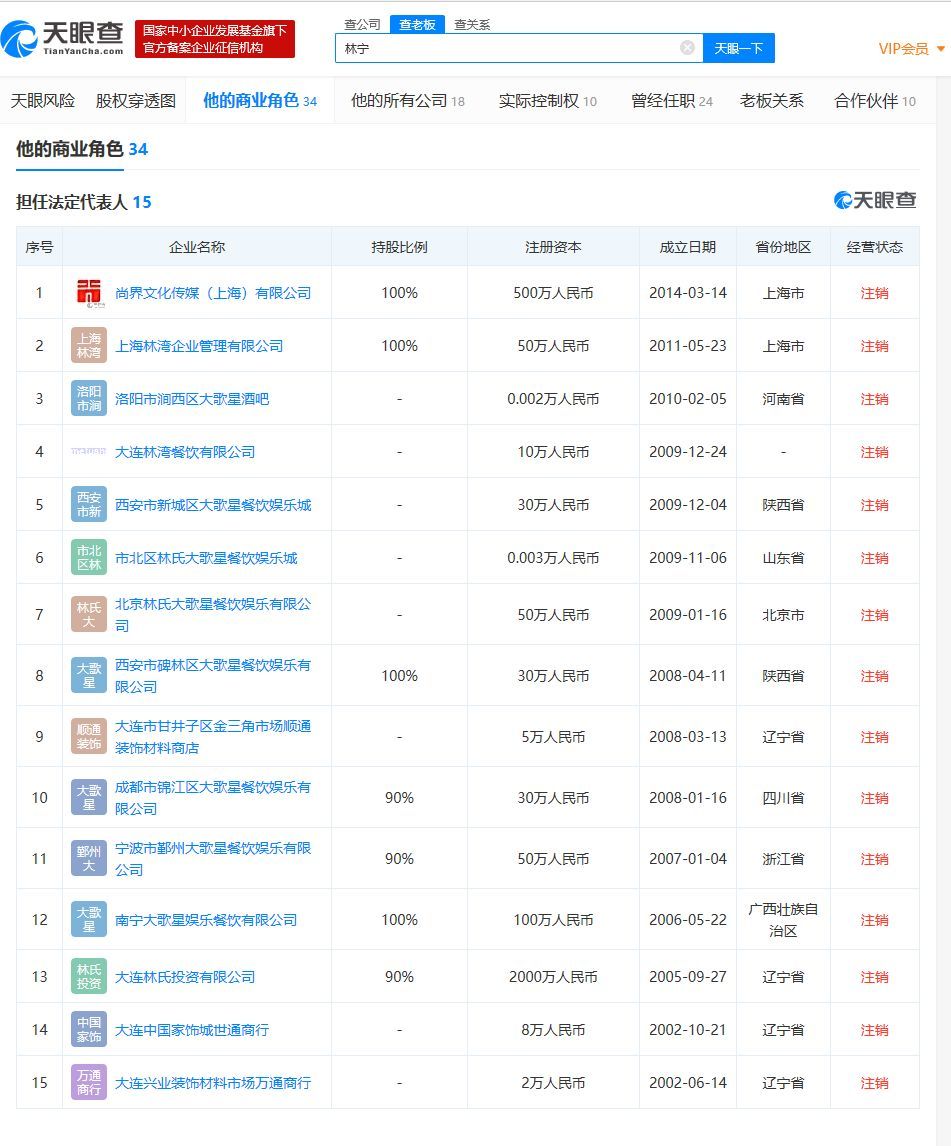Screen dimensions: 951x1146
Task: Click the 经营状态 column header
Action: coord(875,247)
